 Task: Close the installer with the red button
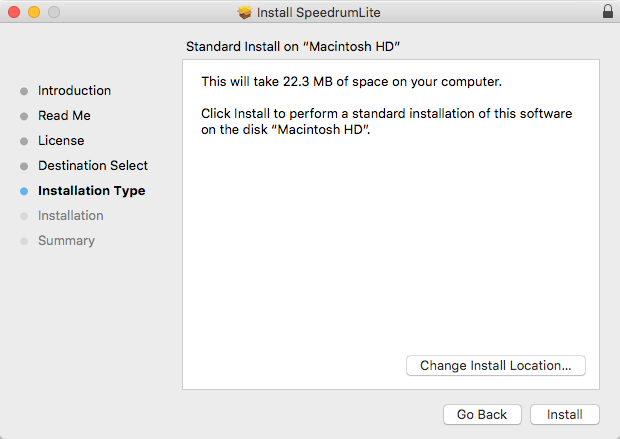pyautogui.click(x=13, y=12)
